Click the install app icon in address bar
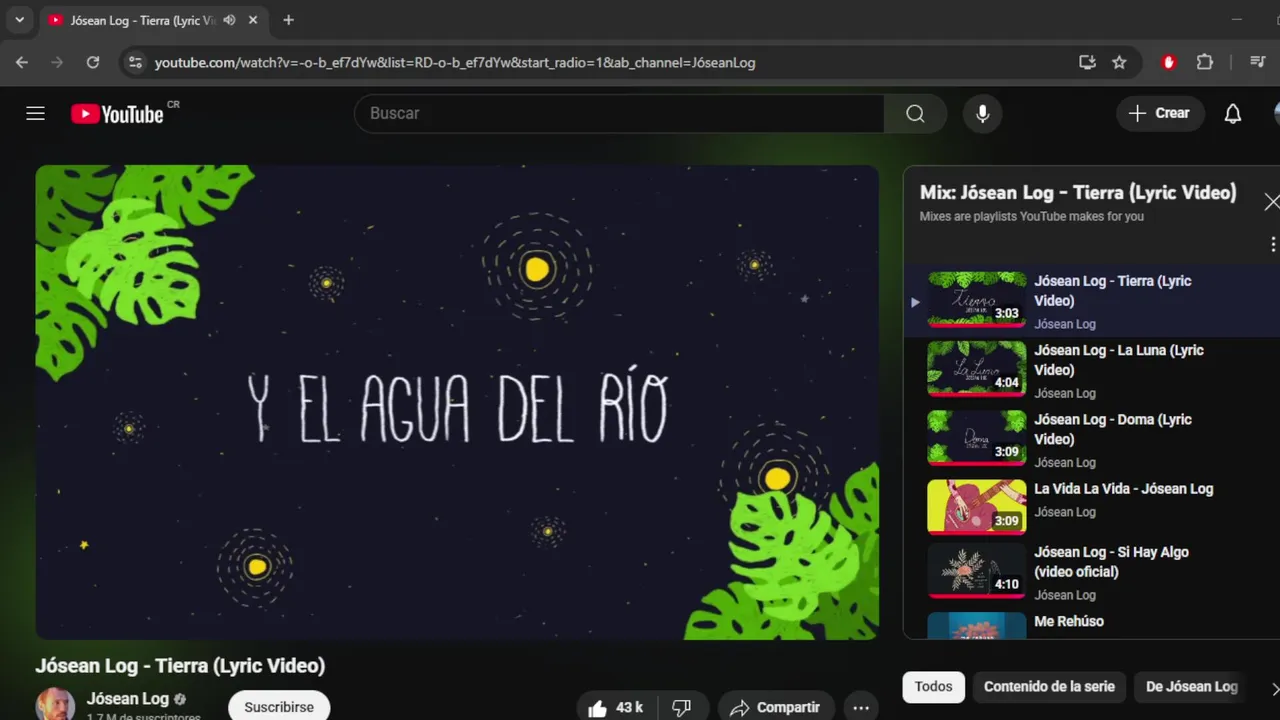1280x720 pixels. [x=1087, y=62]
